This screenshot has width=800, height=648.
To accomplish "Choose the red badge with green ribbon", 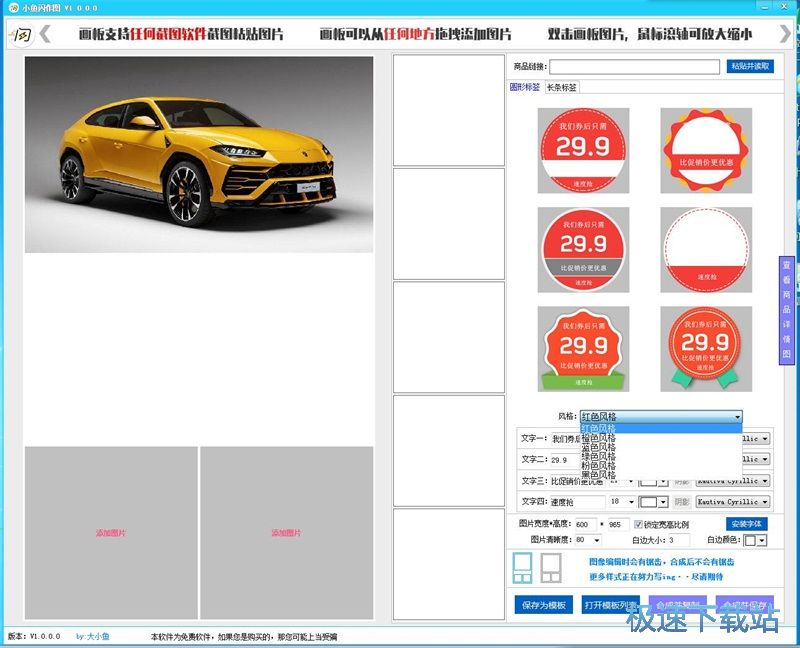I will click(x=583, y=348).
